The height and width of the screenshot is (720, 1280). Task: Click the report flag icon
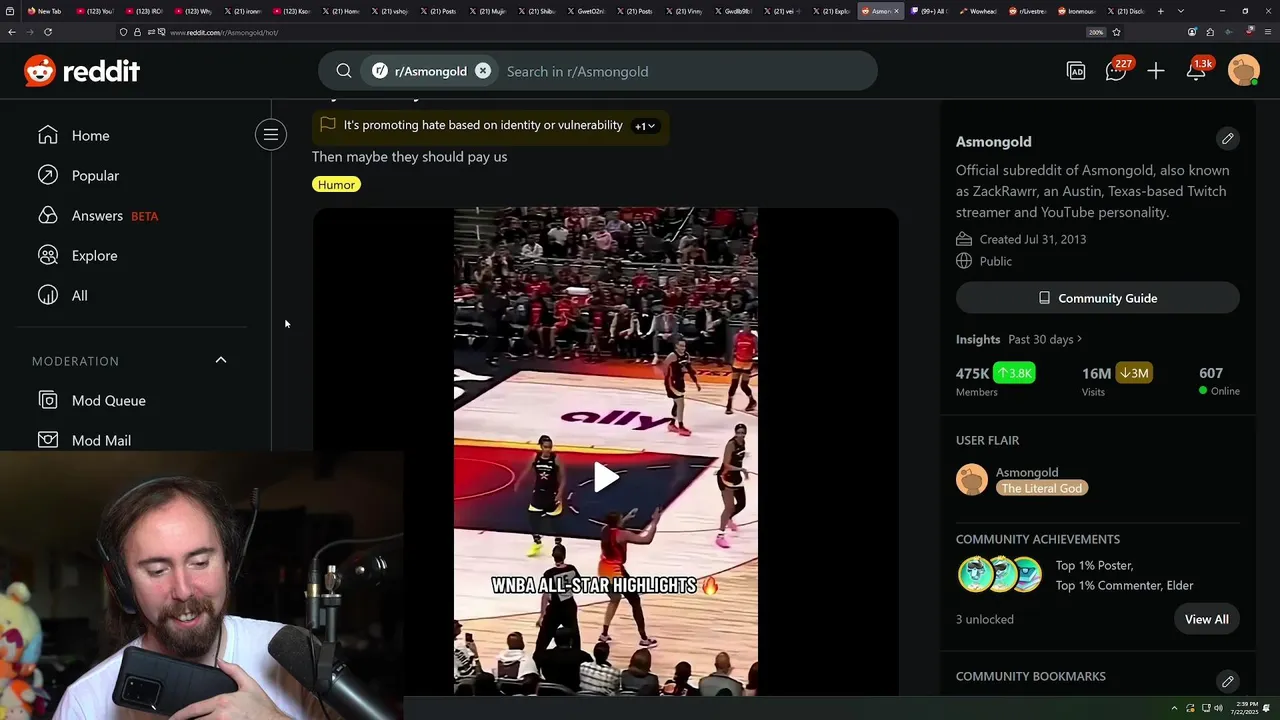click(328, 125)
